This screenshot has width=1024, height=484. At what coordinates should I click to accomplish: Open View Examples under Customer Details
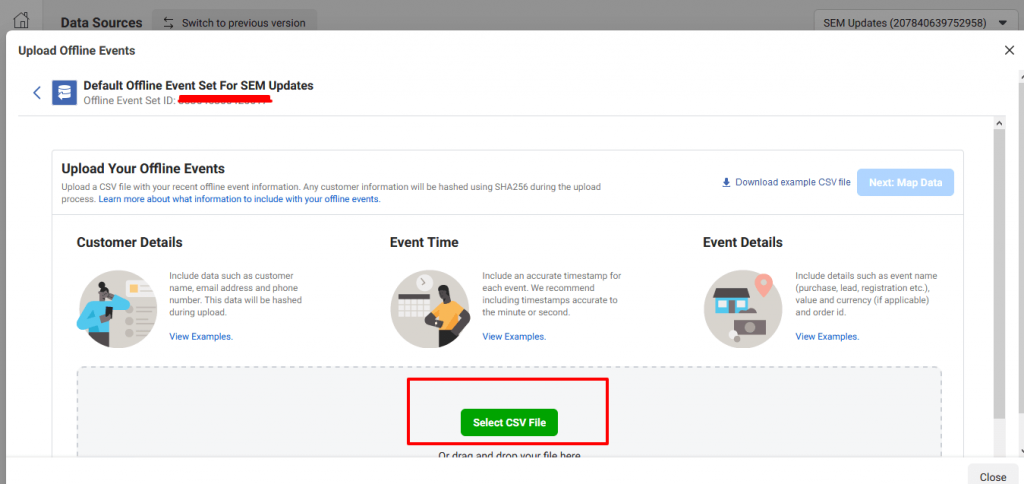coord(200,336)
